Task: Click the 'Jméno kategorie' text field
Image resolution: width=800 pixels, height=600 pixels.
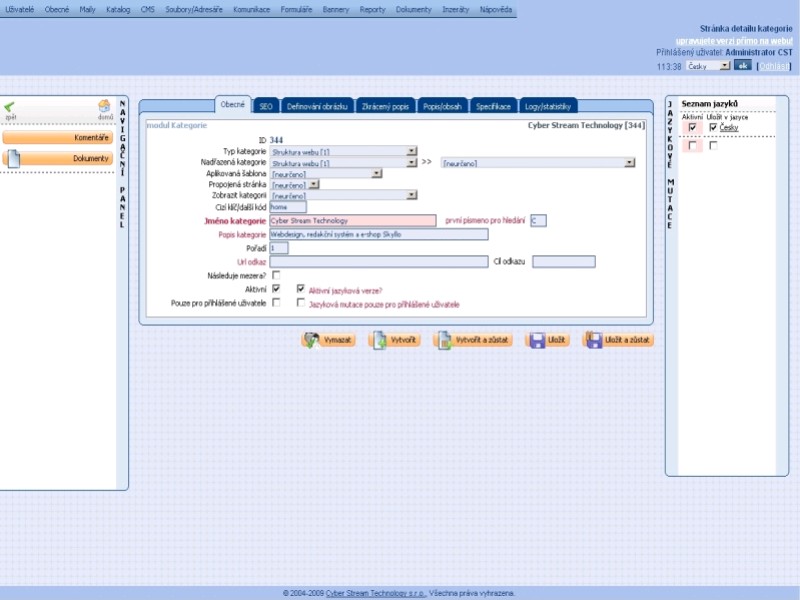Action: [x=352, y=220]
